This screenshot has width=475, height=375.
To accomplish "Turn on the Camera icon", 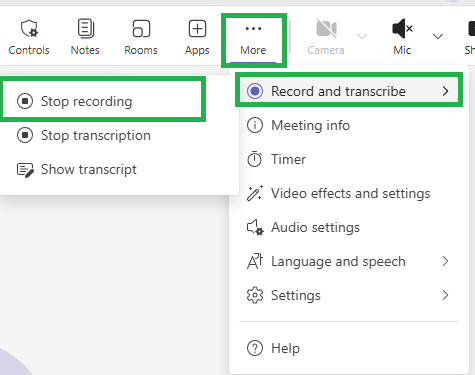I will pyautogui.click(x=326, y=29).
